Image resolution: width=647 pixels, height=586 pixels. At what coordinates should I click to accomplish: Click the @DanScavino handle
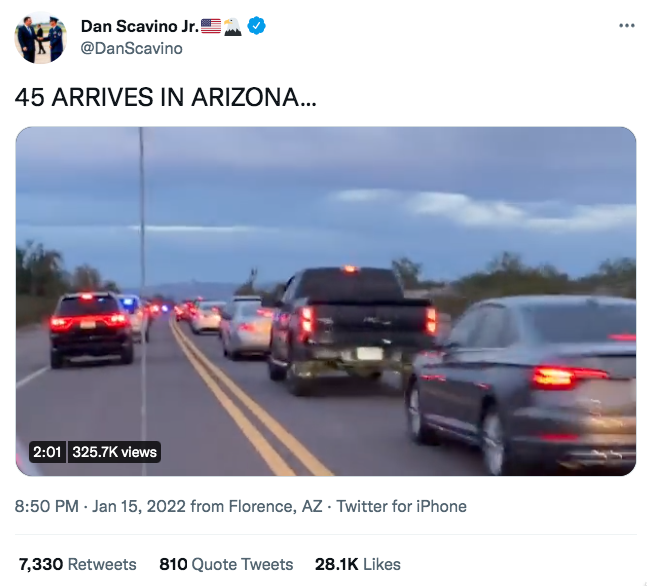pos(132,48)
